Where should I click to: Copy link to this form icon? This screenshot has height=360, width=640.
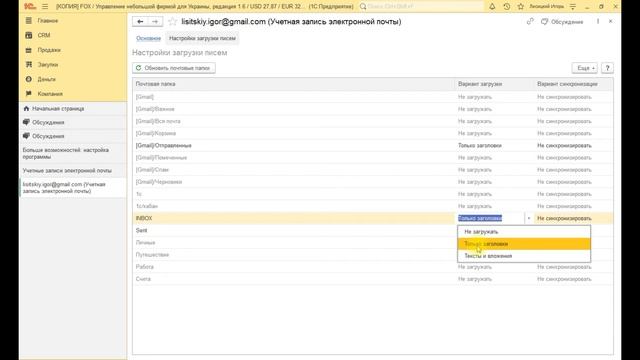pyautogui.click(x=530, y=22)
